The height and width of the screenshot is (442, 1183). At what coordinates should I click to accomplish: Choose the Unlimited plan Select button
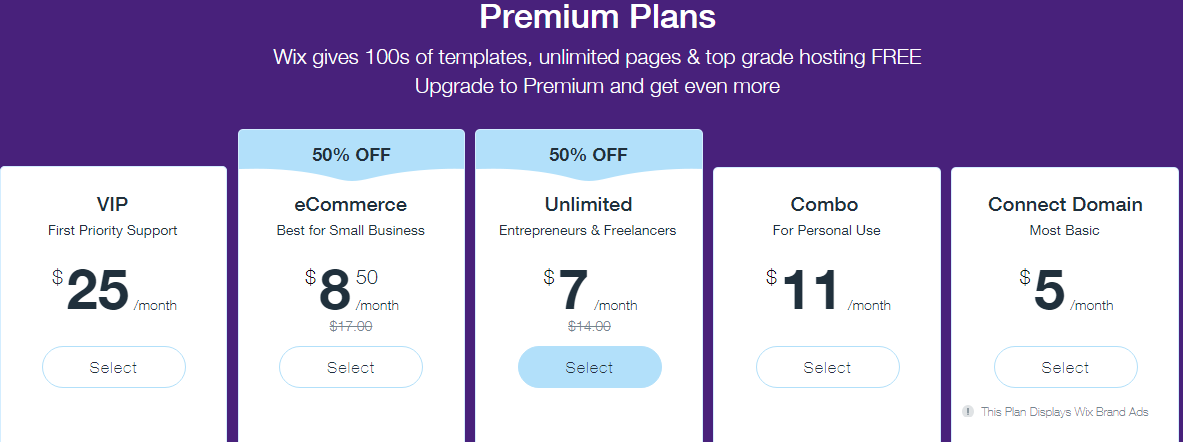tap(589, 367)
